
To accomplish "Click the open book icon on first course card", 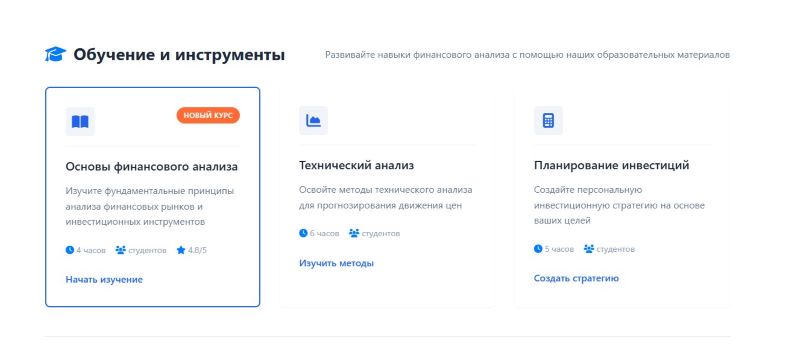I will (x=80, y=122).
